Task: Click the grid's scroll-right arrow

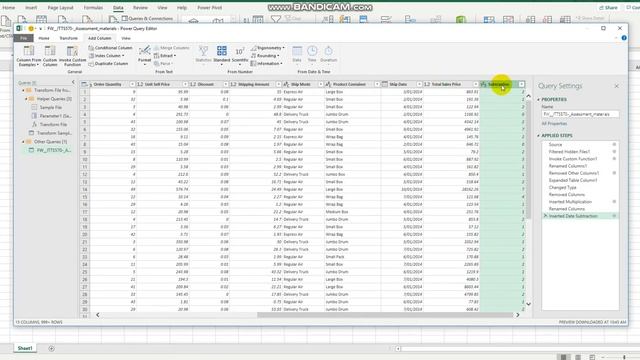Action: (x=518, y=315)
